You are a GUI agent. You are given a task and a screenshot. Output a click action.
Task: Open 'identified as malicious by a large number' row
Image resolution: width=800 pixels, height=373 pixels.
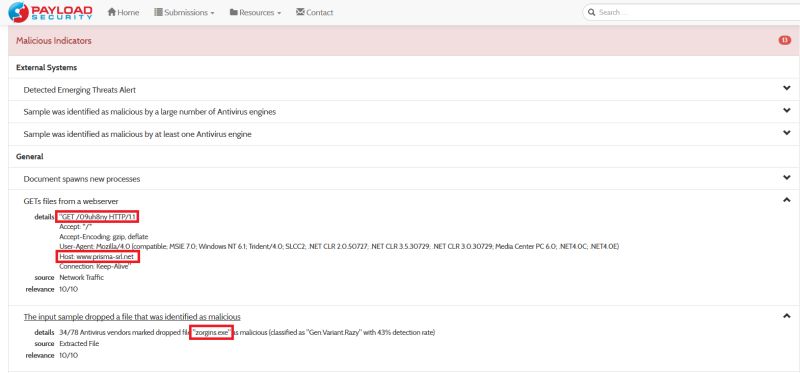click(x=404, y=112)
